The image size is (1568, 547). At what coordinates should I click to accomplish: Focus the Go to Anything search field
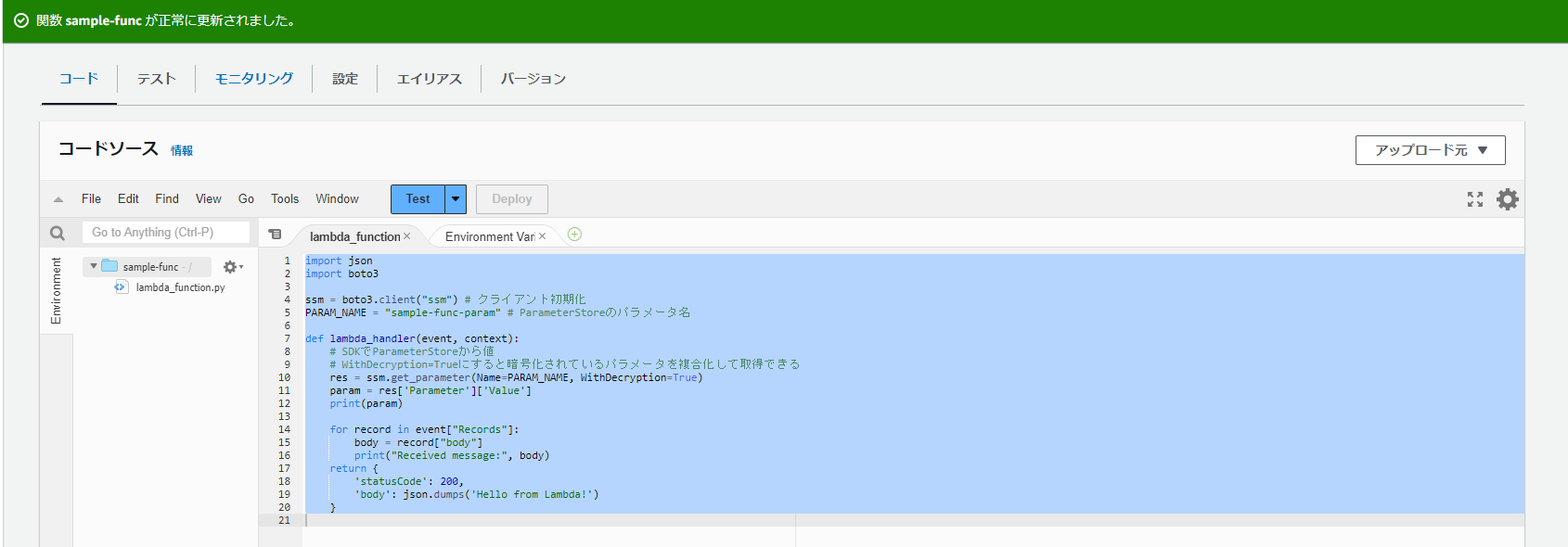(x=167, y=233)
